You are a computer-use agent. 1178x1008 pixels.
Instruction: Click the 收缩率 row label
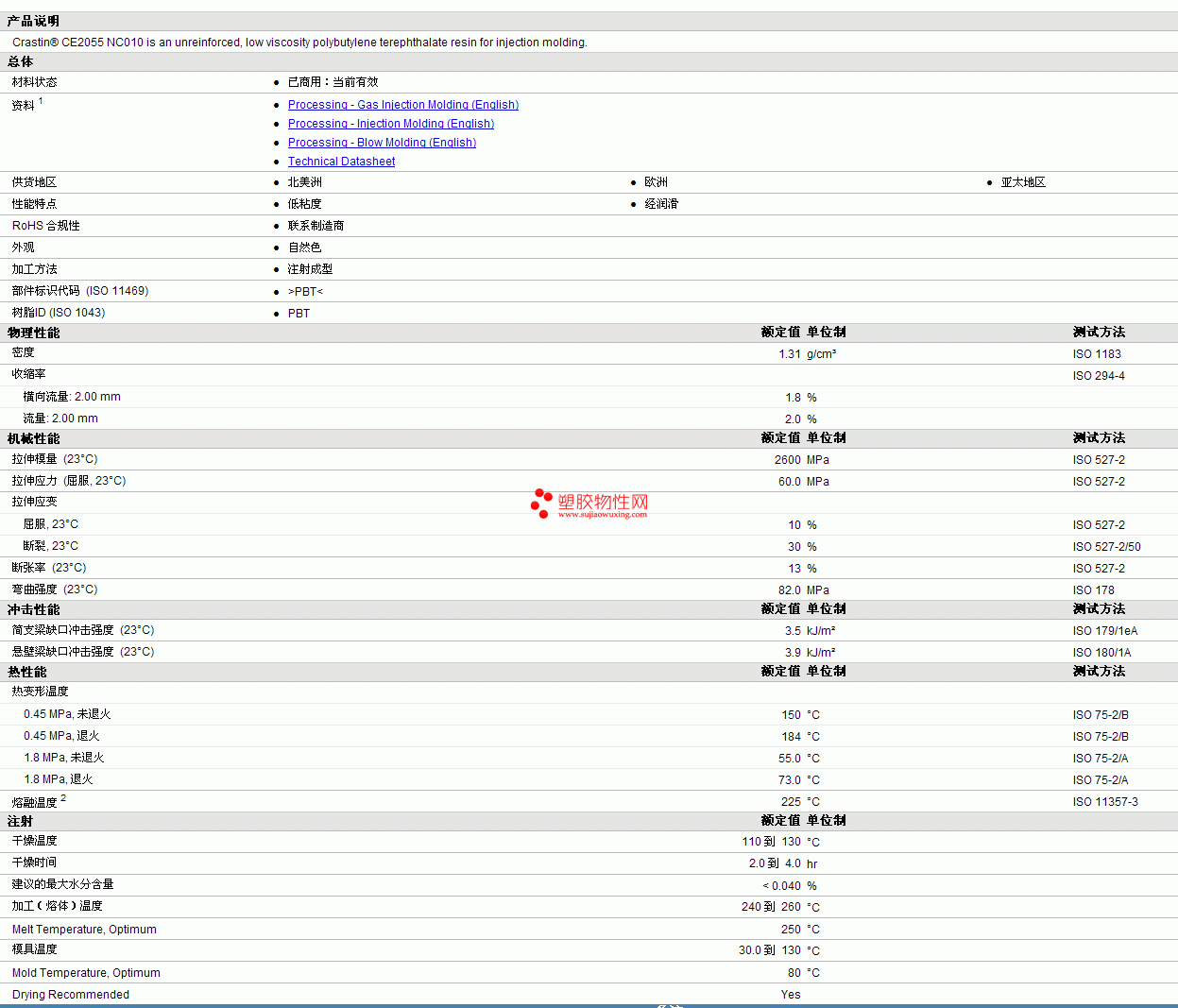(x=28, y=374)
